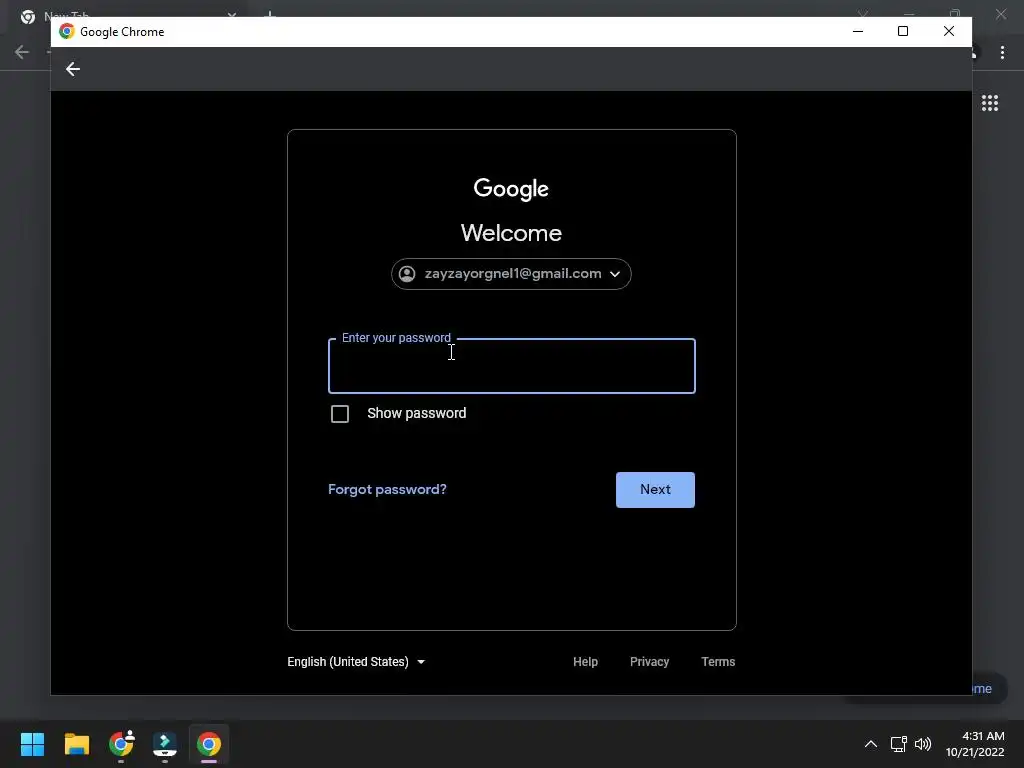The image size is (1024, 768).
Task: Open network status in system tray
Action: 898,744
